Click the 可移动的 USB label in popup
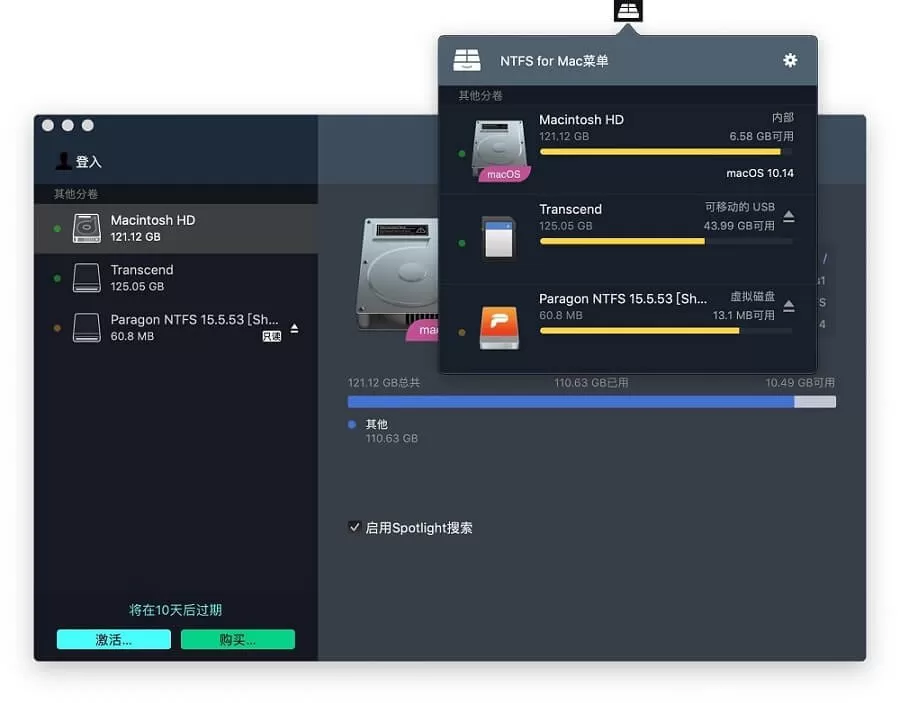 (x=740, y=207)
